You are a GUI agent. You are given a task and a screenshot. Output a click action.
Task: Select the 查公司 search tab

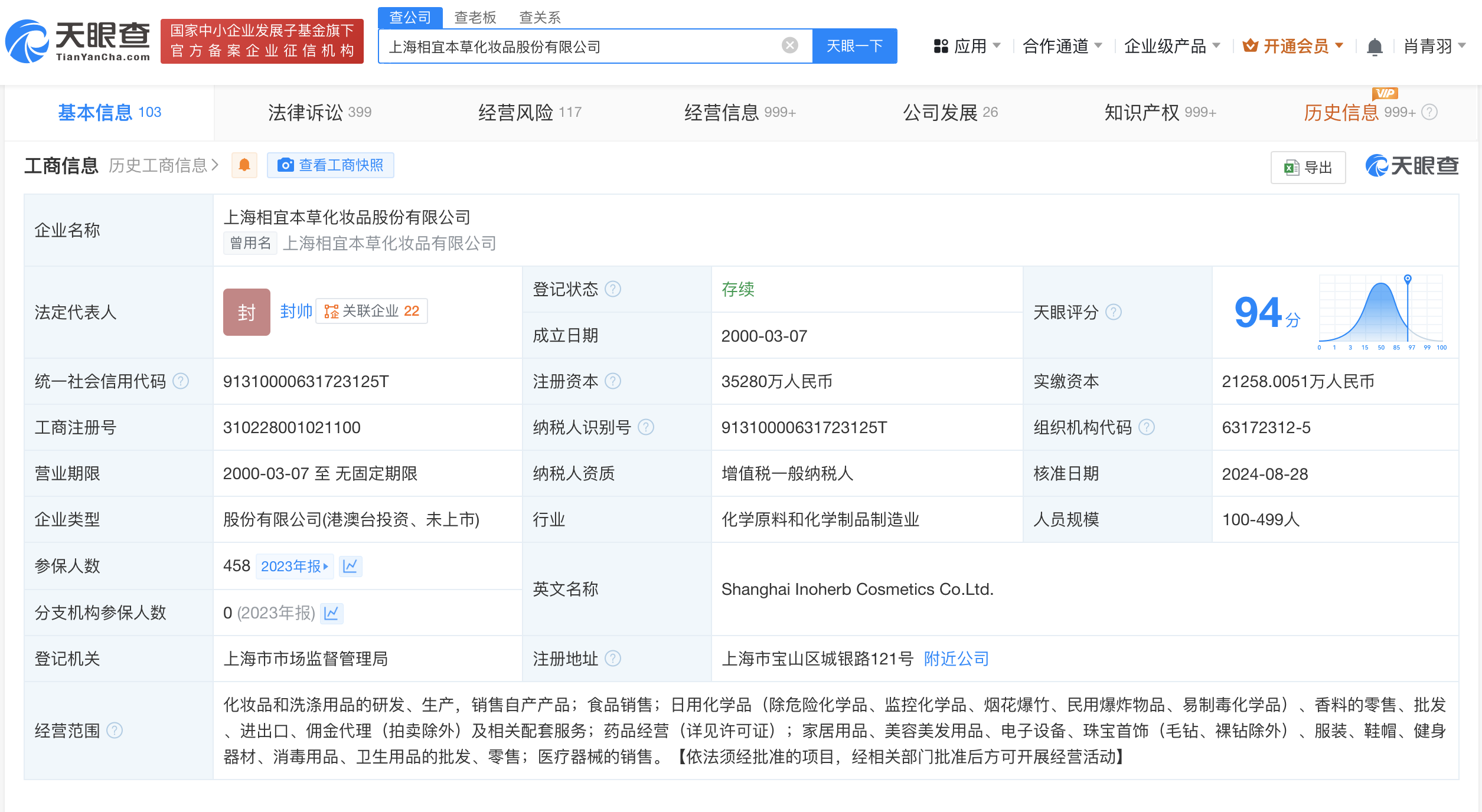(x=410, y=17)
